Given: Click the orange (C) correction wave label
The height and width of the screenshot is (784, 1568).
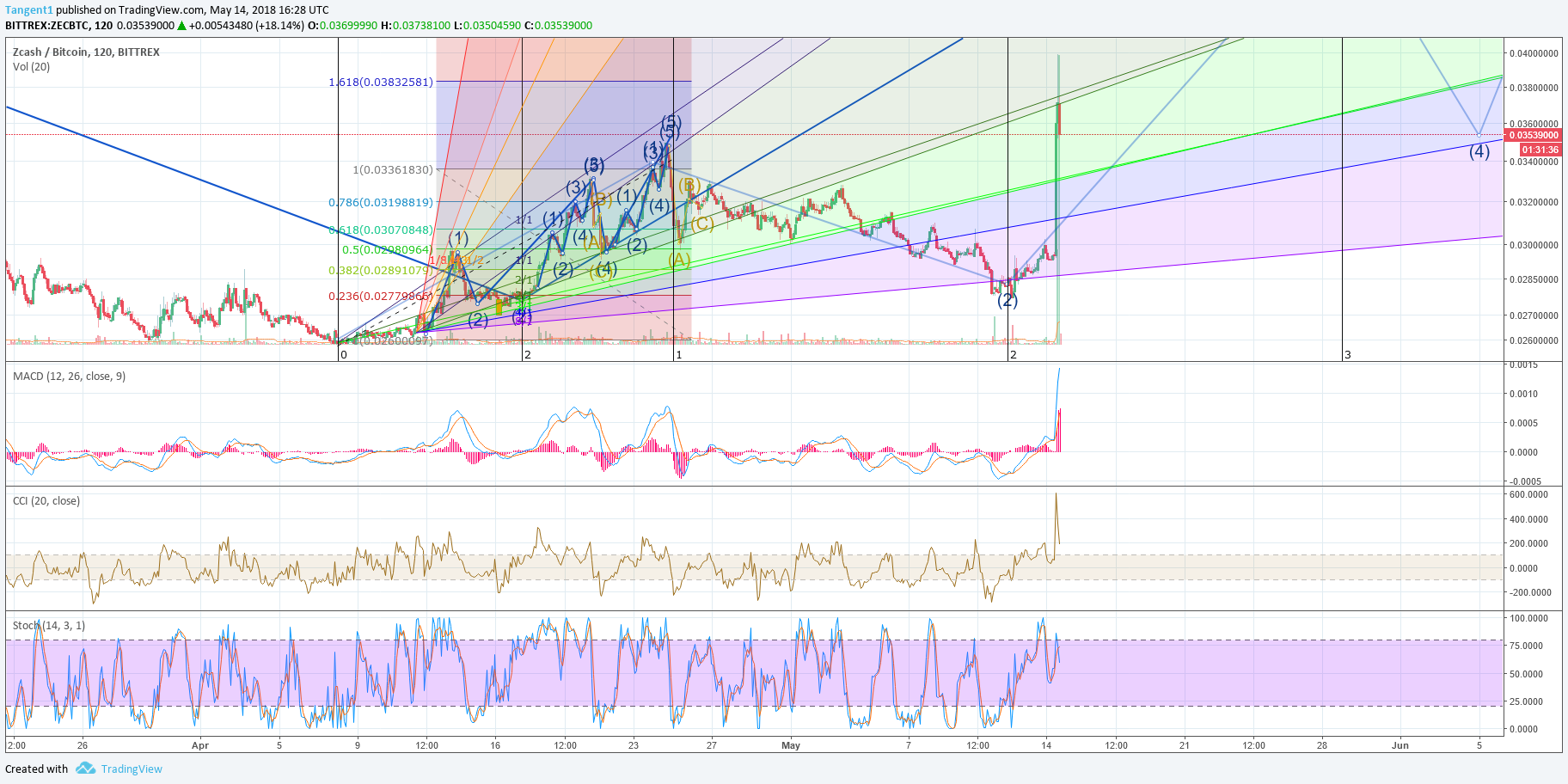Looking at the screenshot, I should 702,224.
